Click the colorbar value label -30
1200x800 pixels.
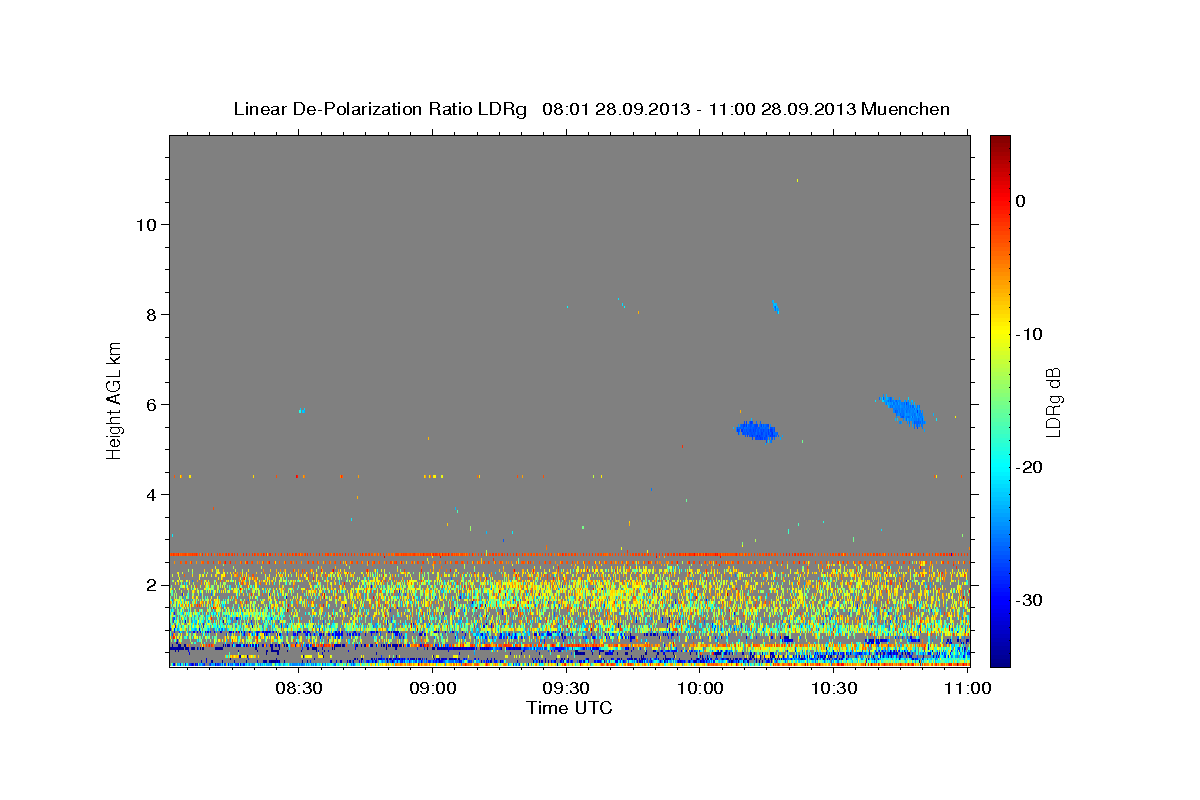pyautogui.click(x=1030, y=600)
